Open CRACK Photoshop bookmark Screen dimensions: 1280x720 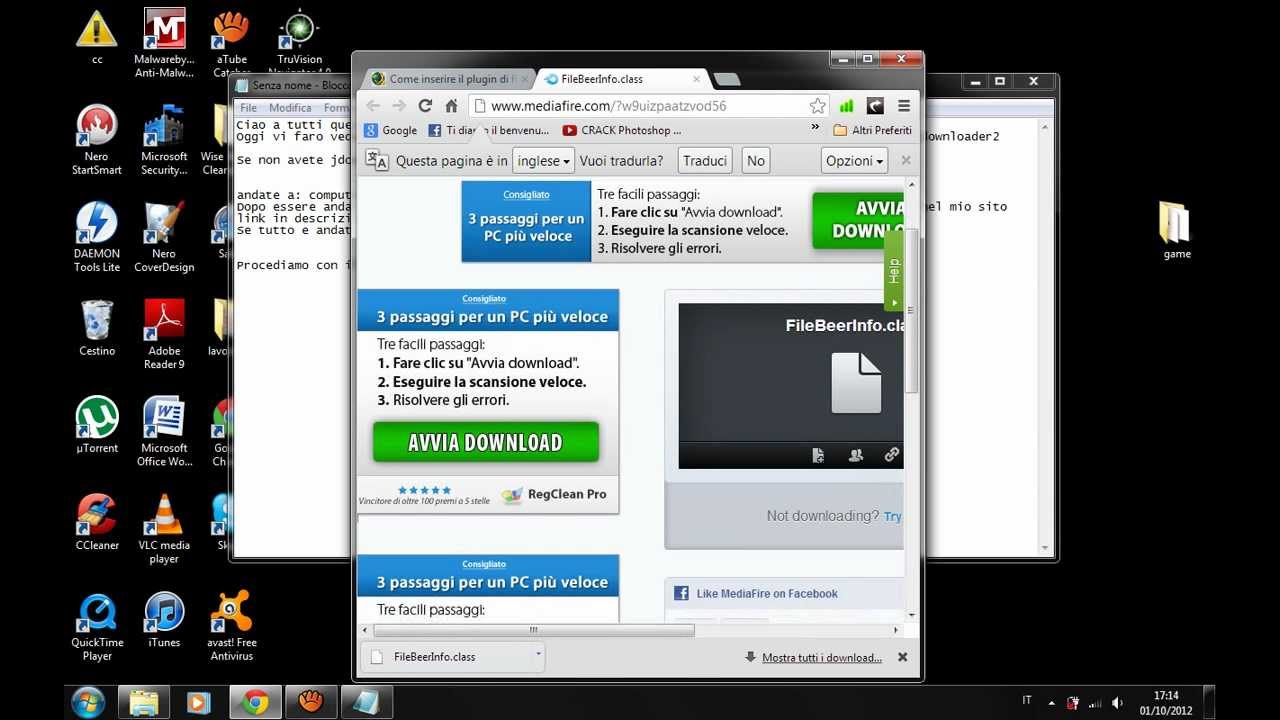coord(622,130)
